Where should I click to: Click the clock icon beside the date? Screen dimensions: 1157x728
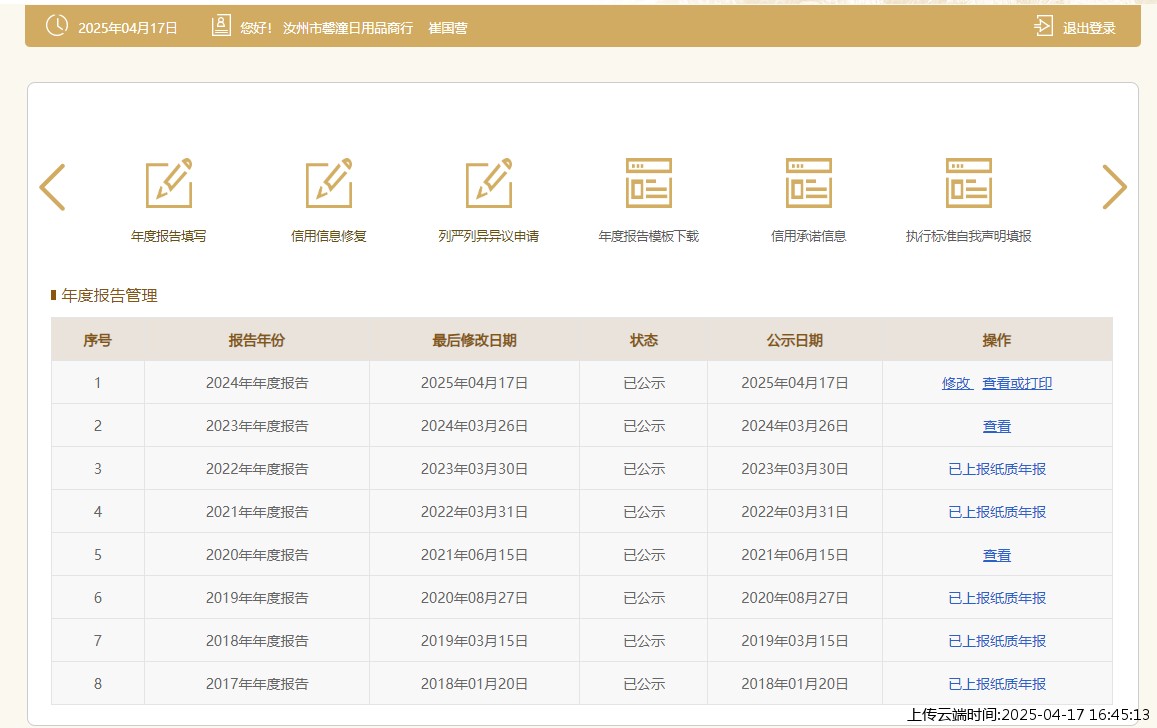(x=57, y=26)
